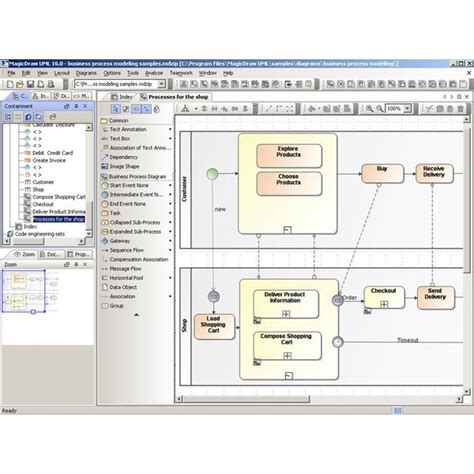
Task: Click the Zoom Out magnifier icon
Action: click(380, 109)
